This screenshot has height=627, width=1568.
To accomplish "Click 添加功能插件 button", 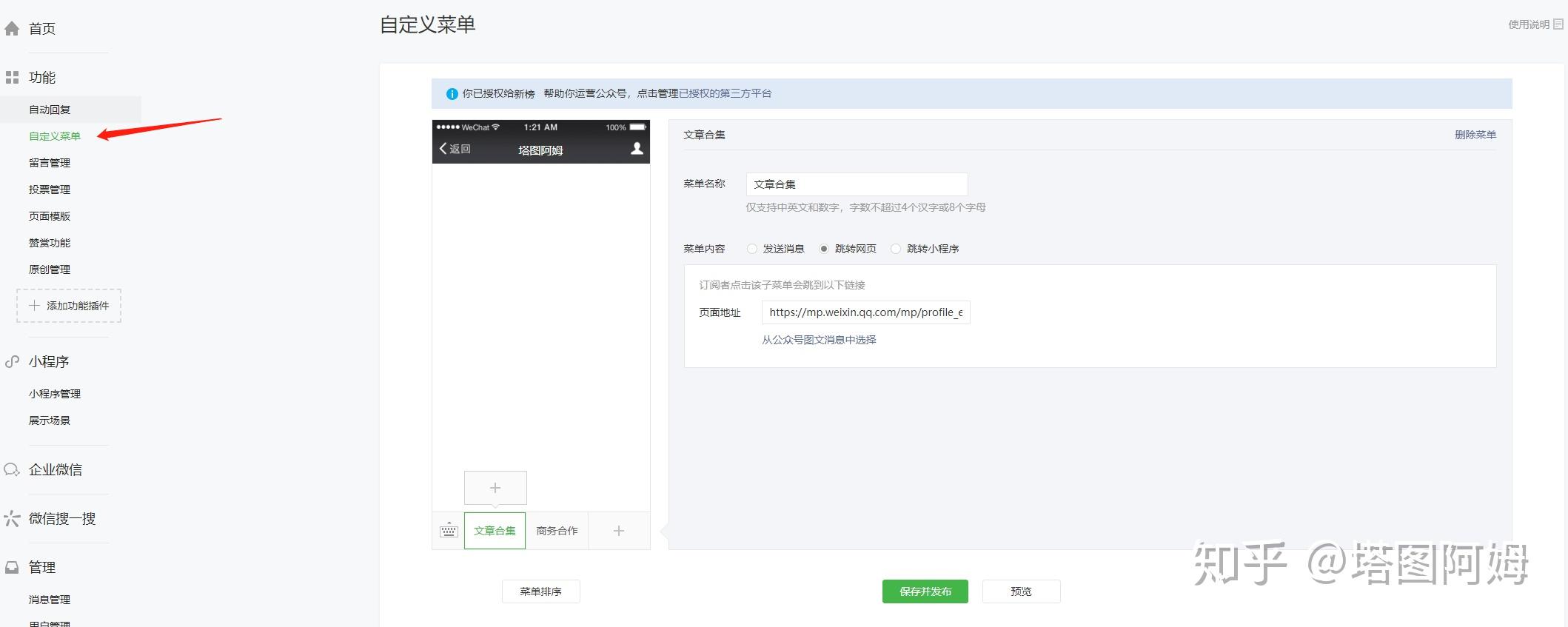I will click(x=69, y=306).
